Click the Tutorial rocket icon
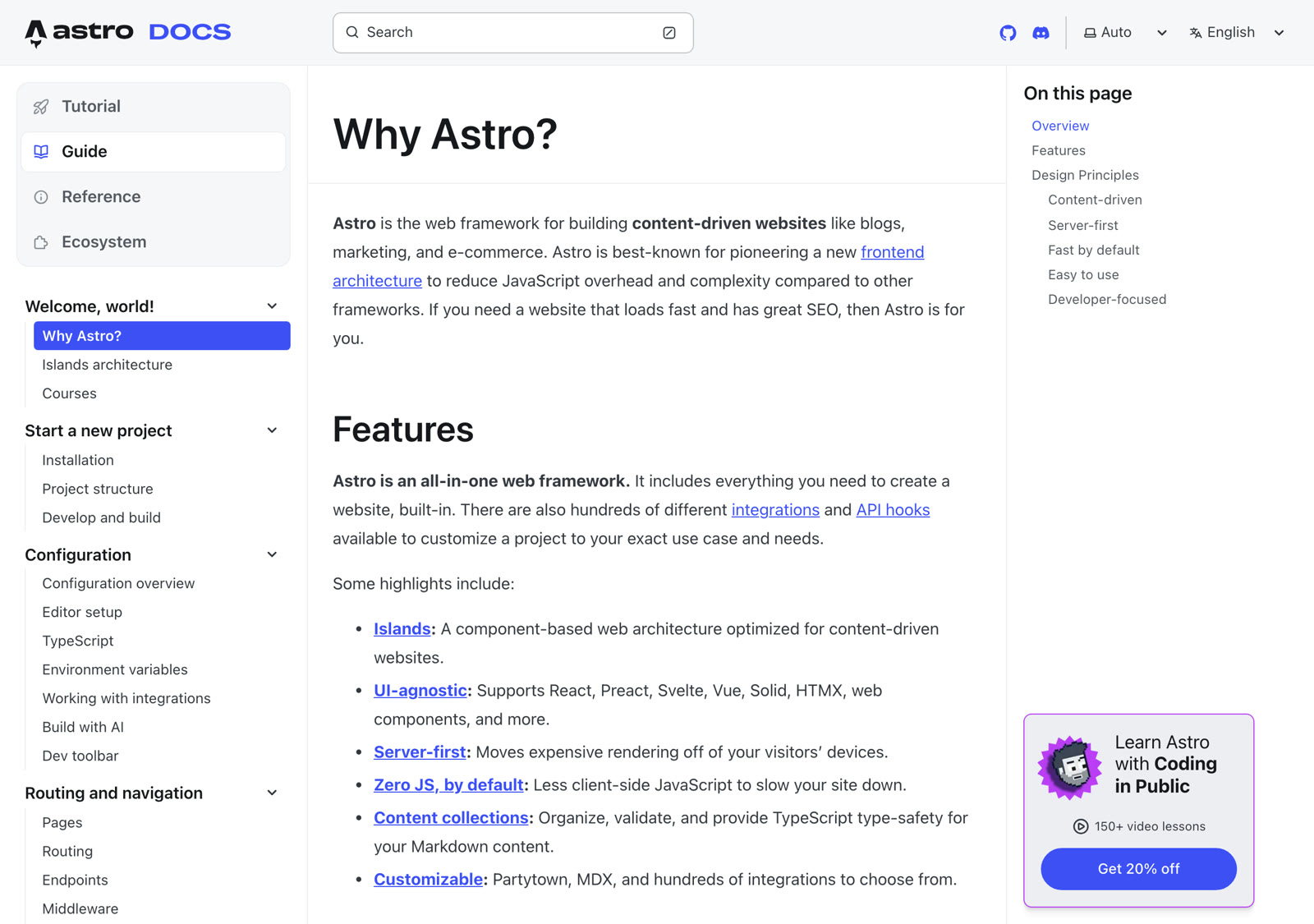The width and height of the screenshot is (1314, 924). (41, 107)
